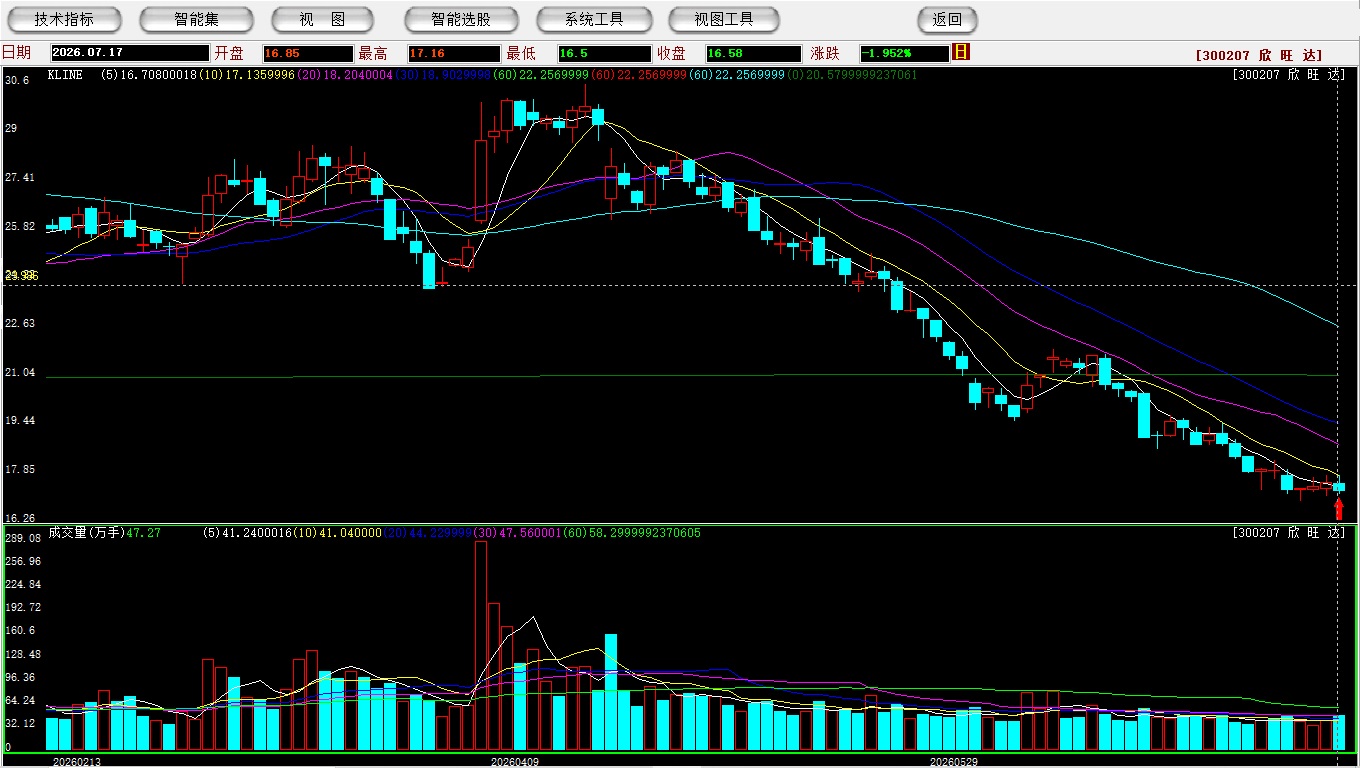This screenshot has width=1360, height=768.
Task: Click the 20260213 date axis label
Action: [x=76, y=761]
